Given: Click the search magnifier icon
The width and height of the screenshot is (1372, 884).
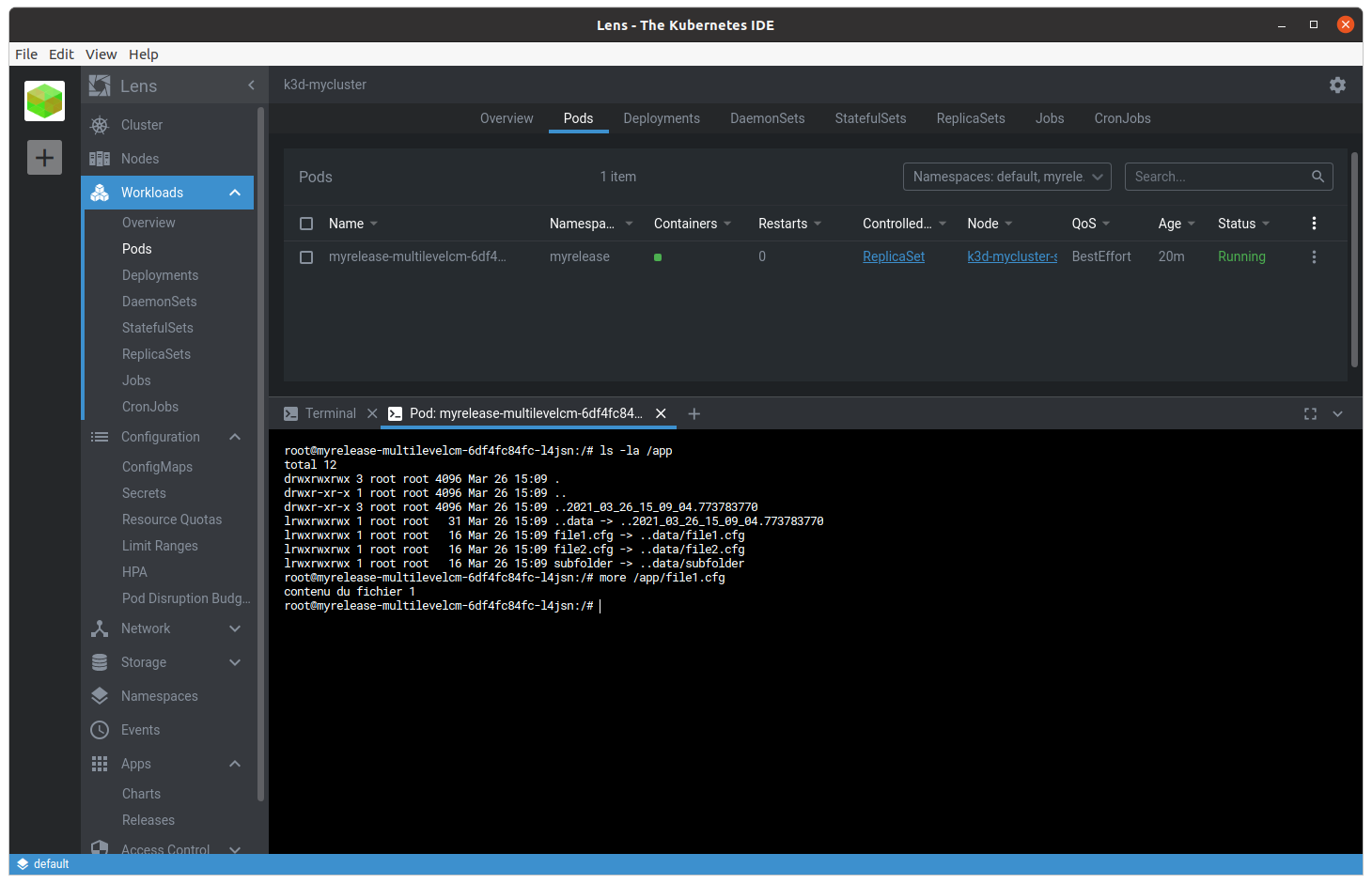Looking at the screenshot, I should tap(1317, 177).
